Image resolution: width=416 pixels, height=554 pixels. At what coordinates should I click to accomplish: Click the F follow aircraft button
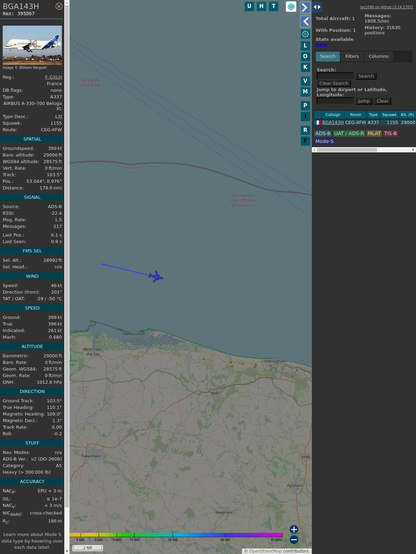(x=305, y=141)
